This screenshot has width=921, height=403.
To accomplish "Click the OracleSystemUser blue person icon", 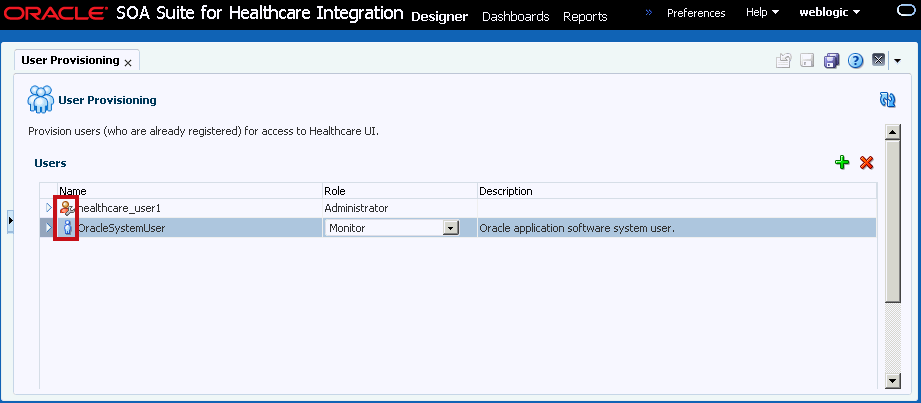I will [68, 228].
